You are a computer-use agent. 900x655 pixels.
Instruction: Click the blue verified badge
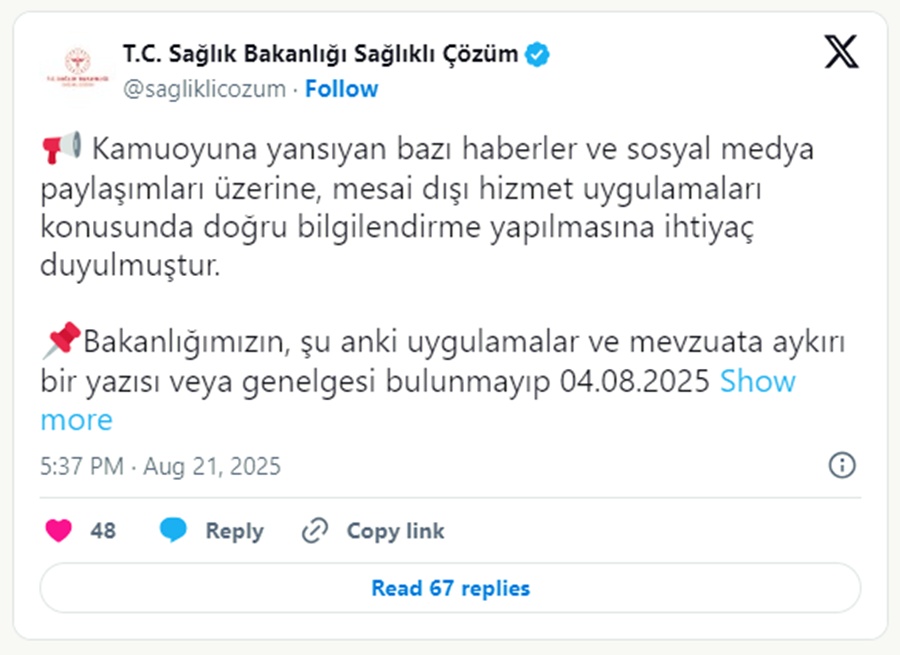click(537, 55)
